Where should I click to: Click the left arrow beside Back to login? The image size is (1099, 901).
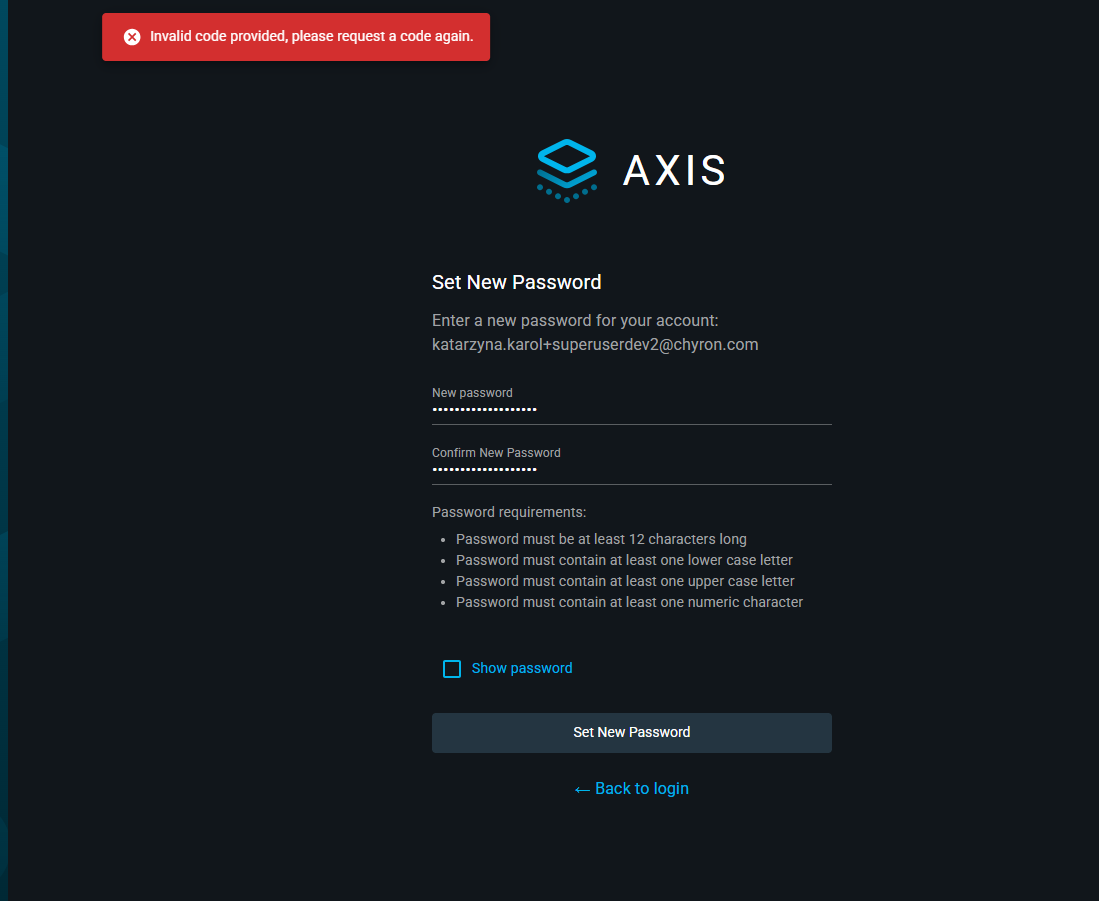(x=582, y=790)
